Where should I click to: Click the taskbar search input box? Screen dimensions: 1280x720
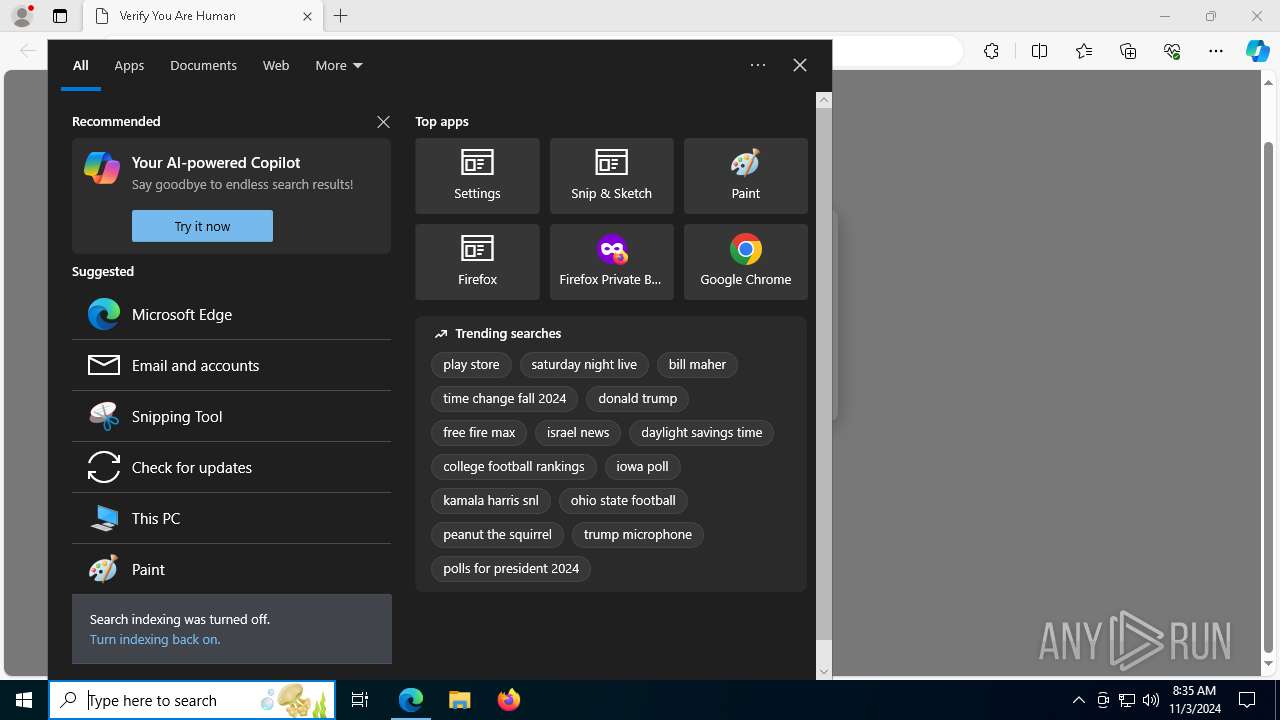pos(192,700)
